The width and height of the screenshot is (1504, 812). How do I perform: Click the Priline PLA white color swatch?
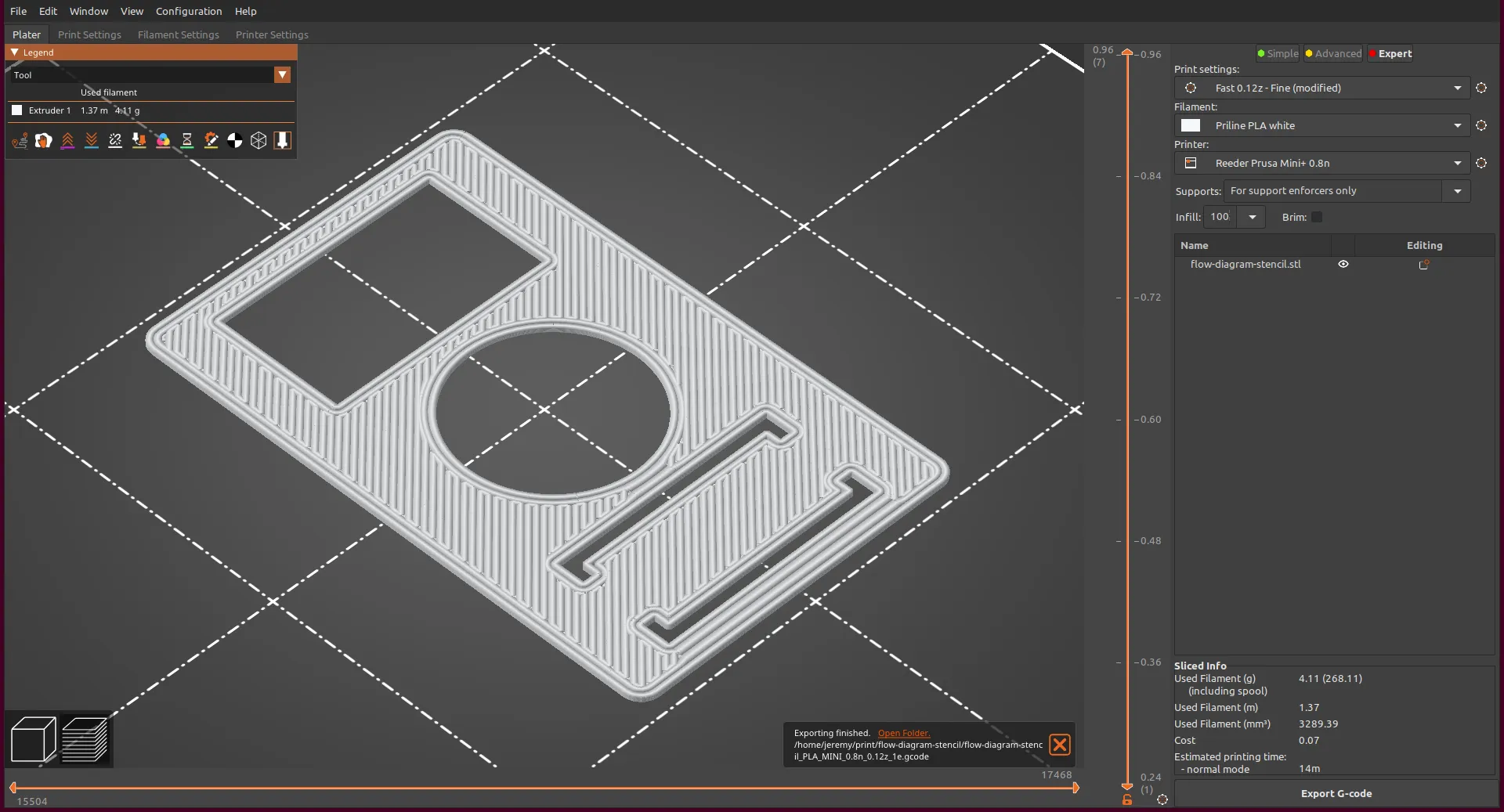pyautogui.click(x=1191, y=125)
